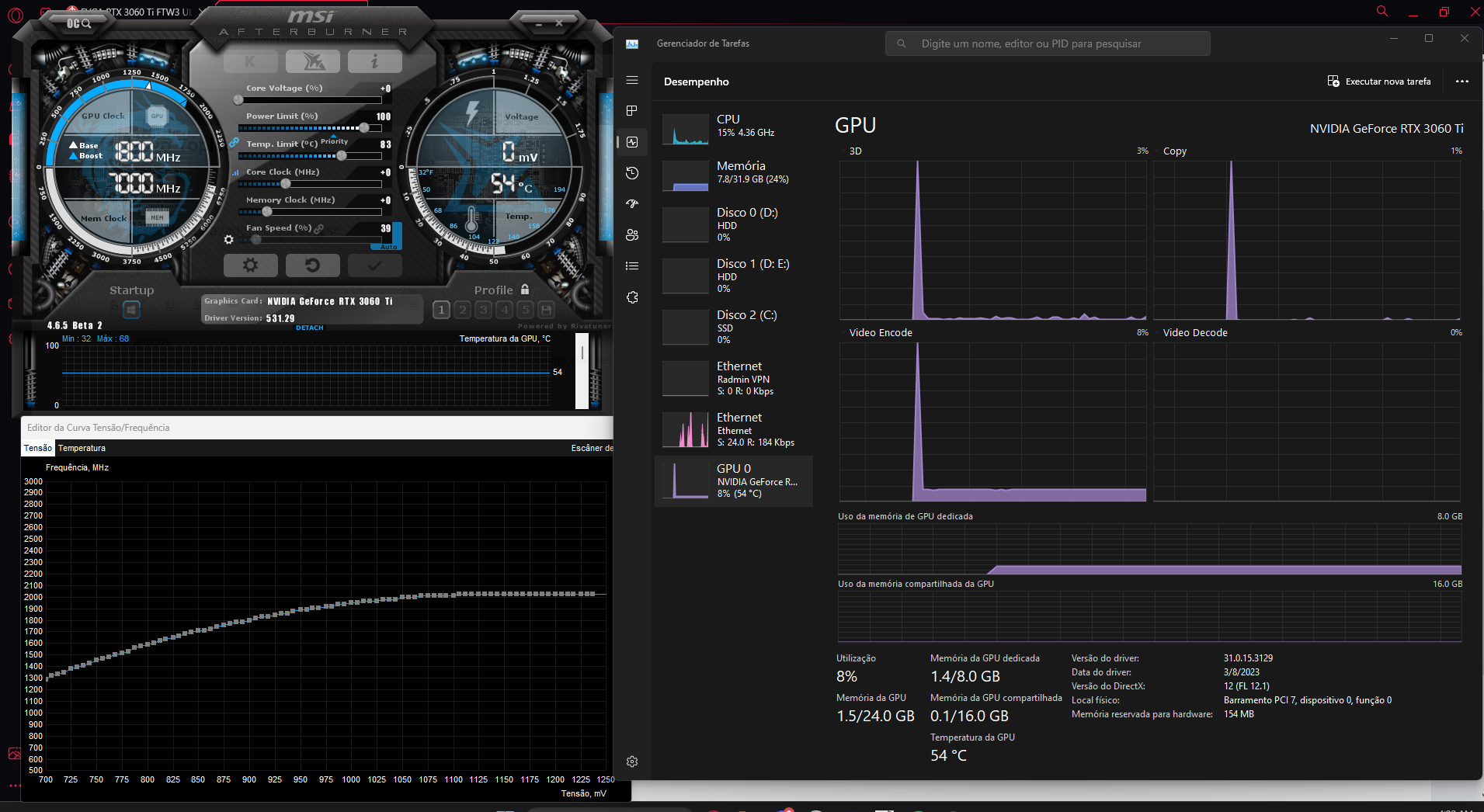Switch to the Tensão tab in curve editor

click(x=38, y=448)
